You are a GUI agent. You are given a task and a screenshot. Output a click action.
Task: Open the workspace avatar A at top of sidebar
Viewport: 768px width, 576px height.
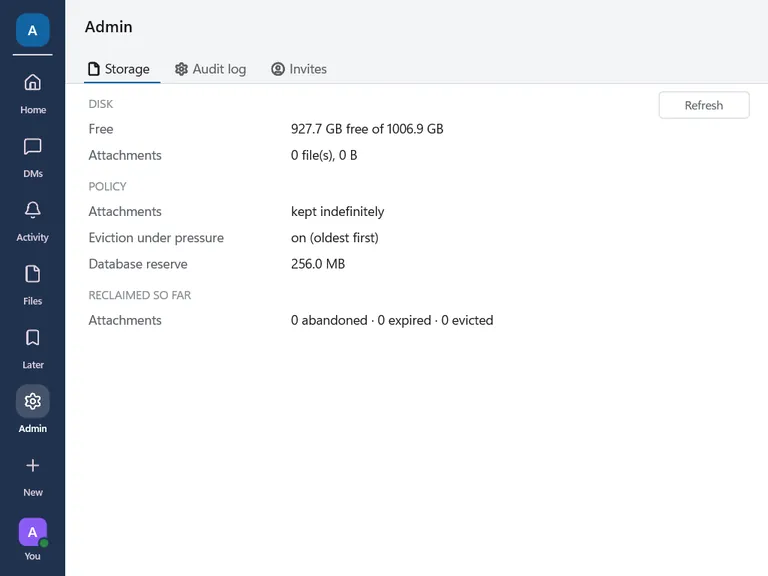click(32, 30)
